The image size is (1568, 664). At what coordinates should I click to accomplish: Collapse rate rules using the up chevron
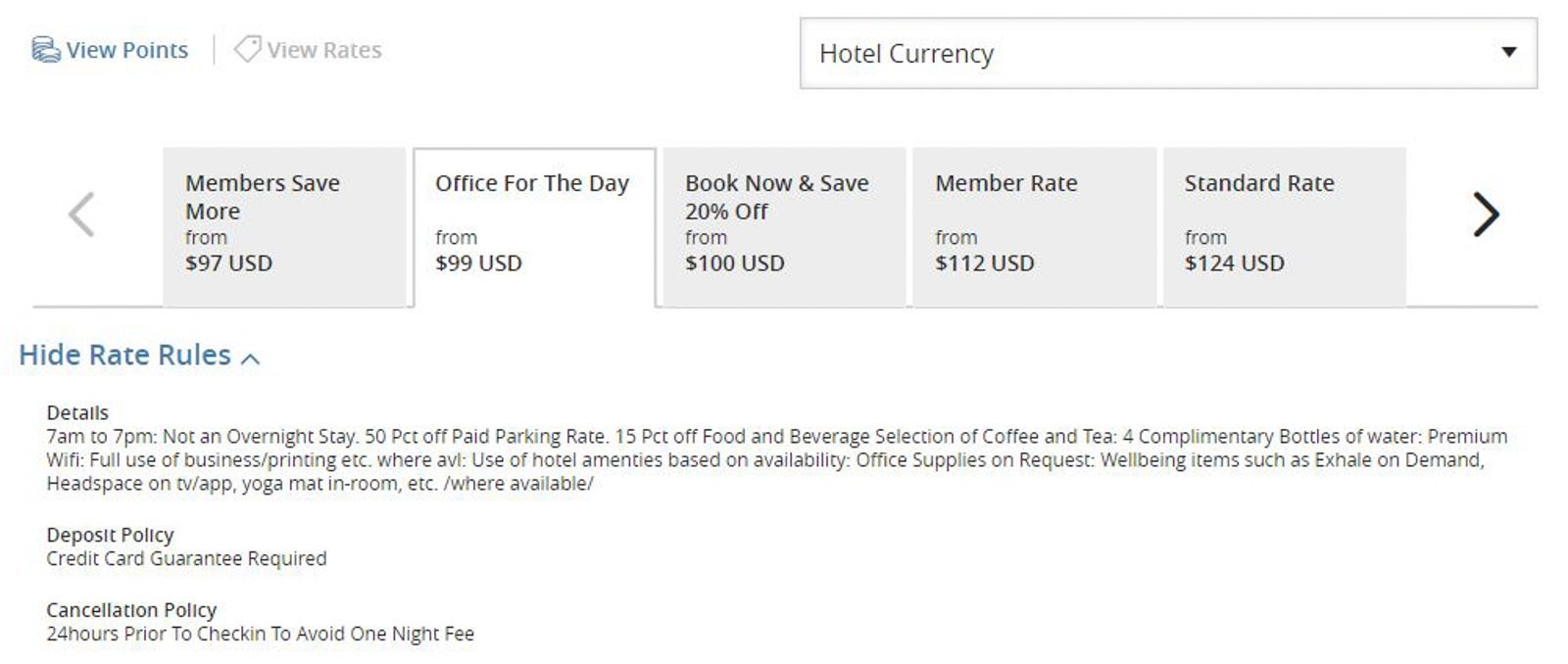251,358
